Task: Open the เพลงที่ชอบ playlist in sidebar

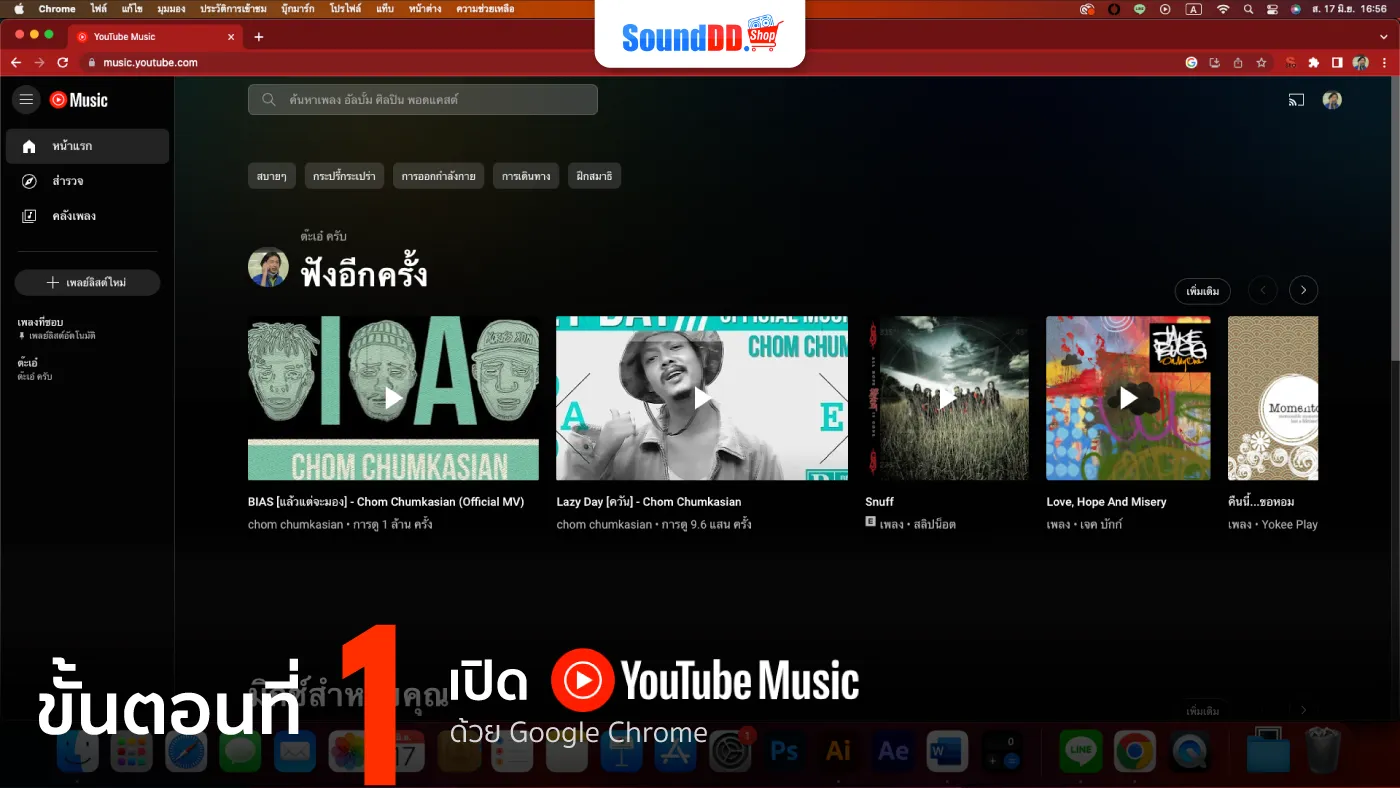Action: click(x=57, y=328)
